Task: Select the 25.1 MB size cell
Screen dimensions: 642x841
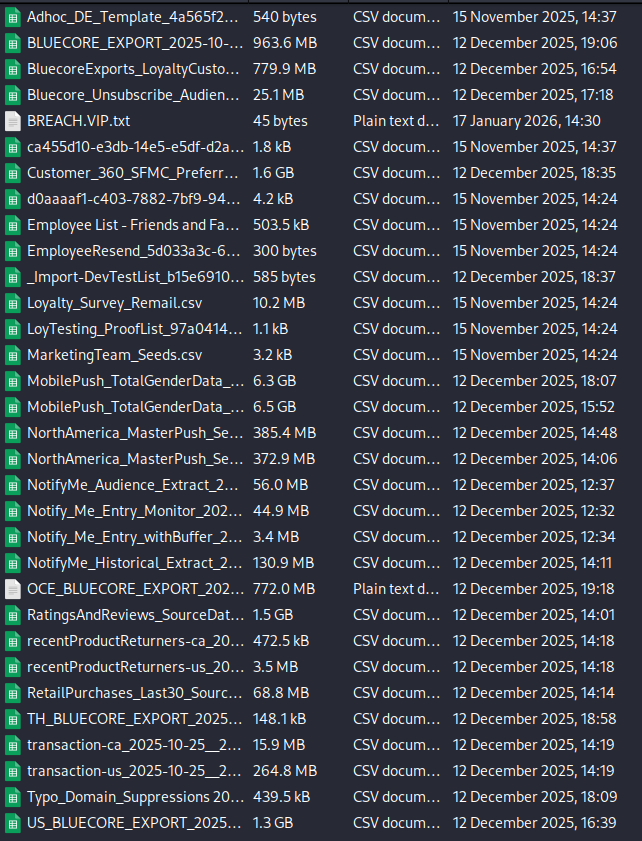Action: (x=278, y=95)
